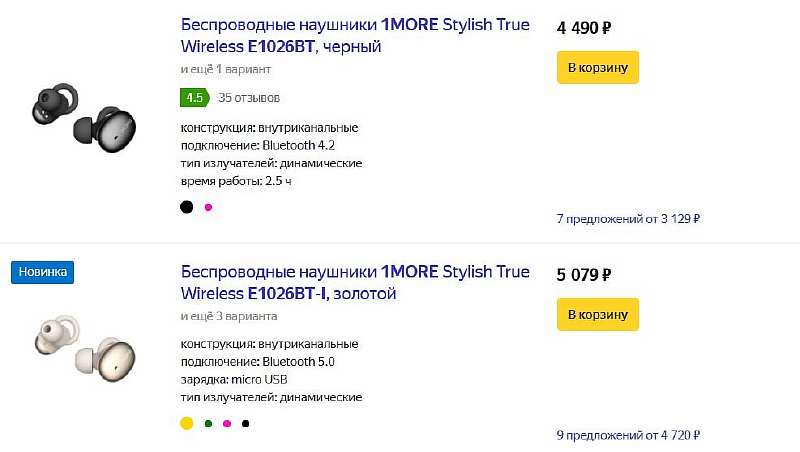
Task: View 9 предложений от 4 720 ₽
Action: click(627, 435)
